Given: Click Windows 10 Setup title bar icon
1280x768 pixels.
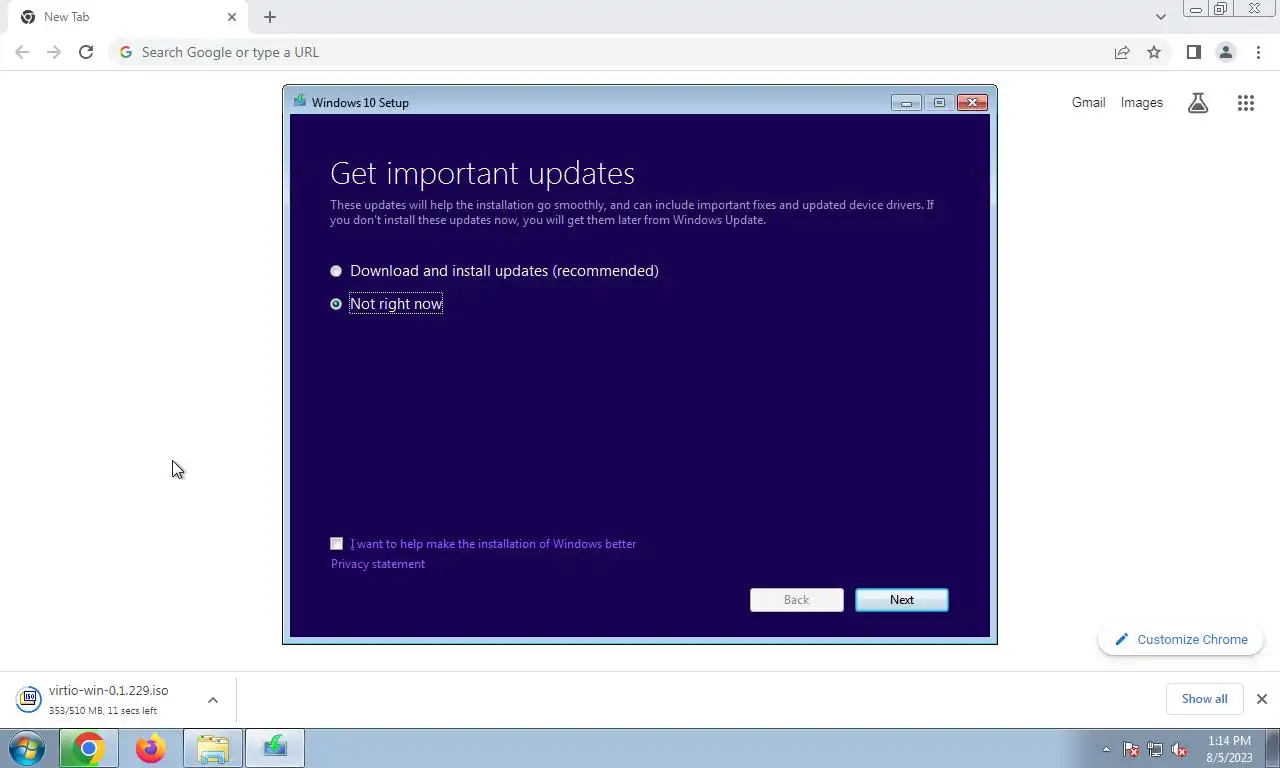Looking at the screenshot, I should 299,102.
